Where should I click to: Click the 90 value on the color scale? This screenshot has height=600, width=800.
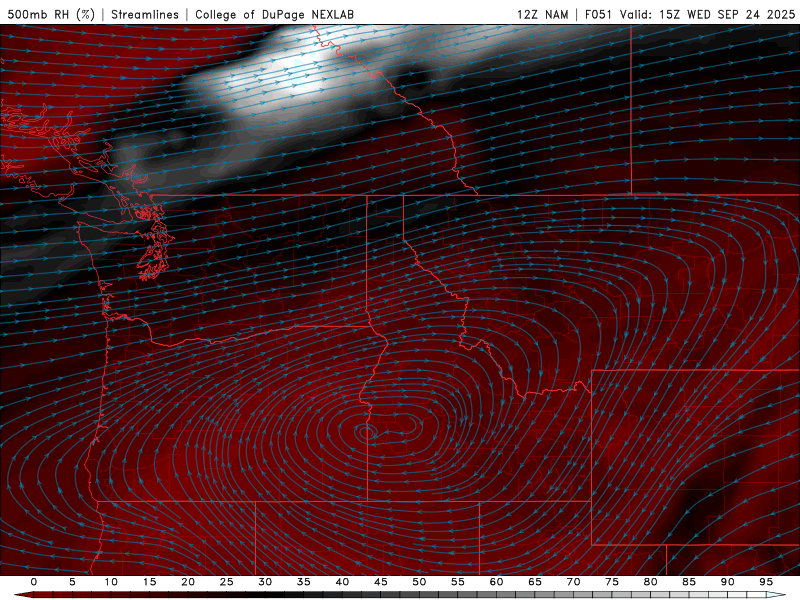pos(727,582)
